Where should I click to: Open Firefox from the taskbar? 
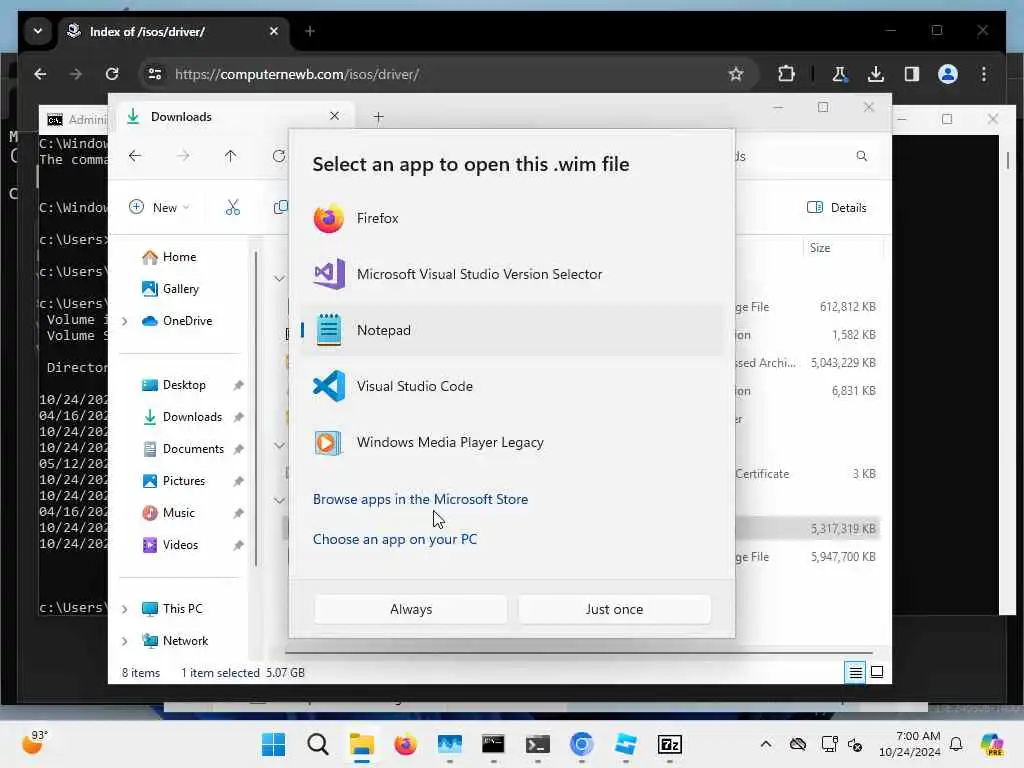coord(405,744)
